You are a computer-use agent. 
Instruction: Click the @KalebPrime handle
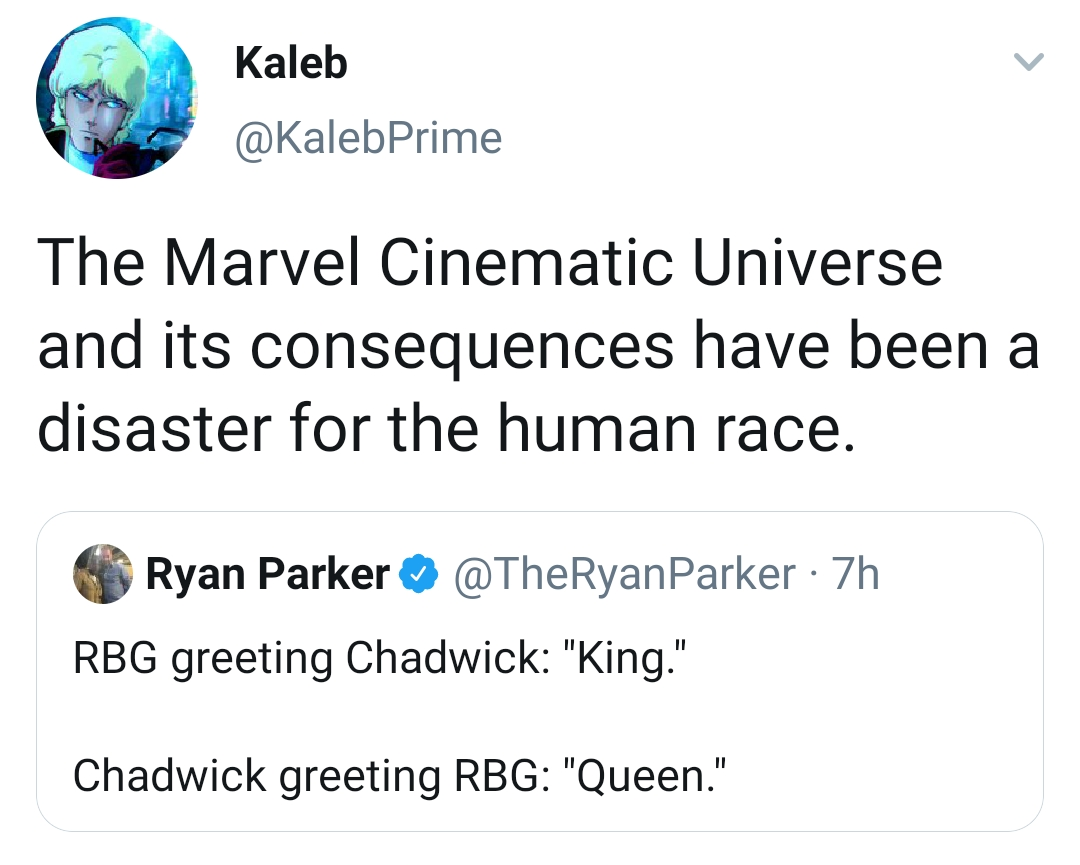point(367,138)
